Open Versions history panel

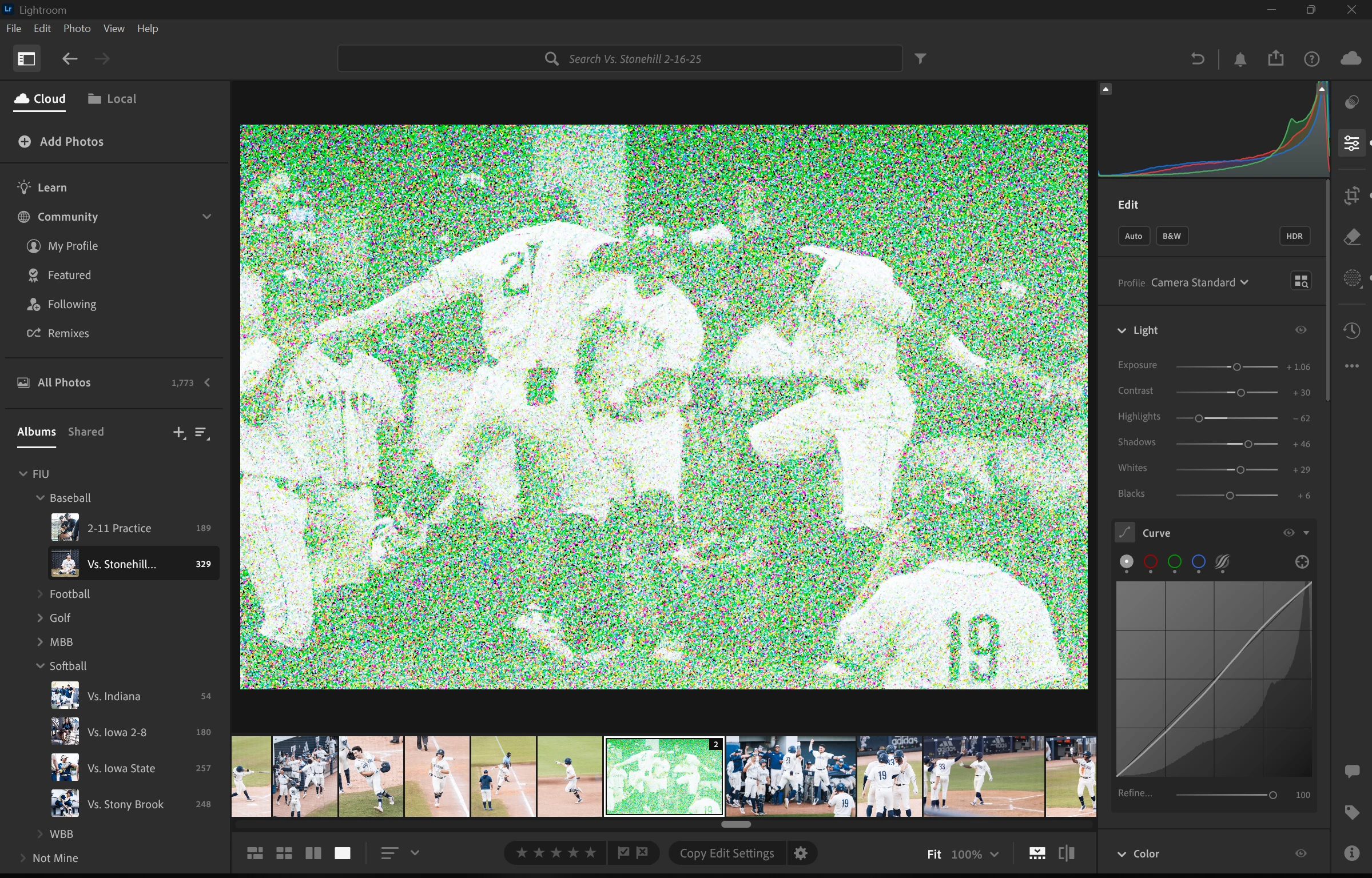click(1352, 330)
